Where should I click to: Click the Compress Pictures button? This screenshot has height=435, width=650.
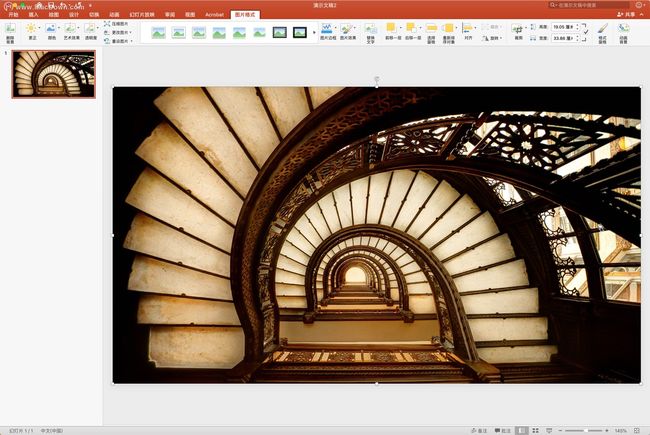pyautogui.click(x=116, y=24)
